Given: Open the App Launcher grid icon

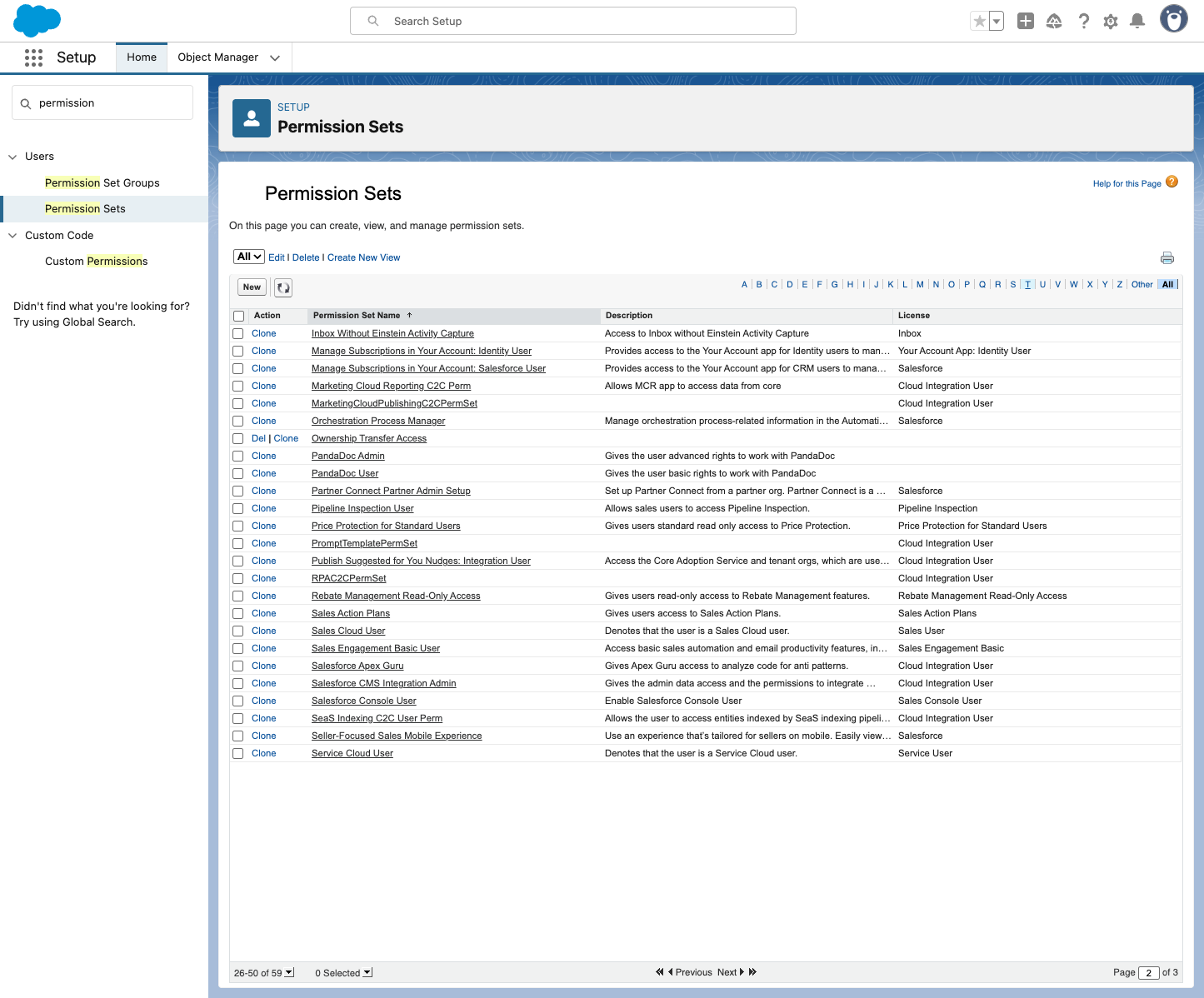Looking at the screenshot, I should (33, 57).
